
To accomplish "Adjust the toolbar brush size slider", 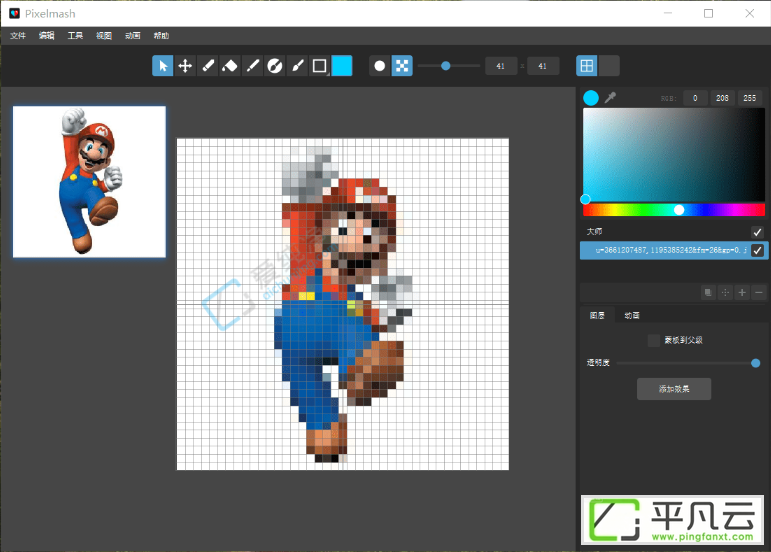I will coord(448,66).
